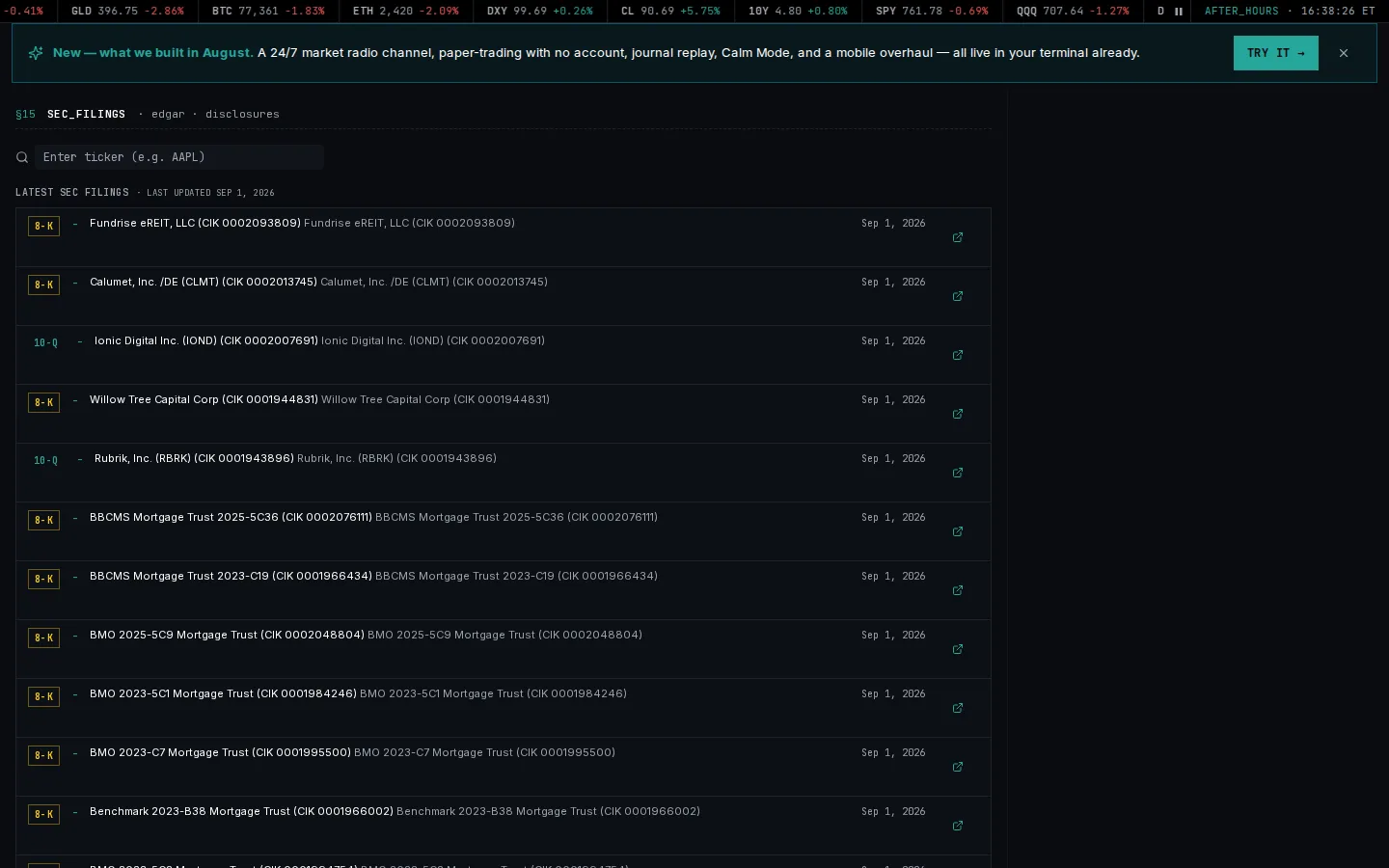Open external link for BMO 2023-5C1 filing
This screenshot has height=868, width=1389.
958,708
